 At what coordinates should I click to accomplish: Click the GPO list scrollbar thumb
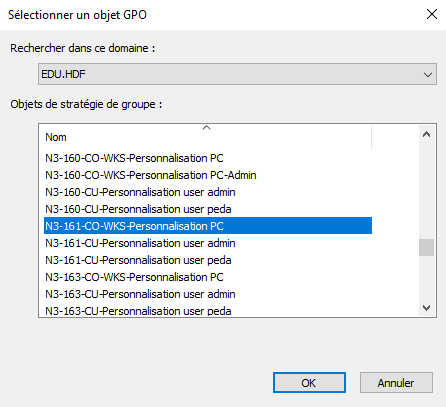pyautogui.click(x=426, y=247)
